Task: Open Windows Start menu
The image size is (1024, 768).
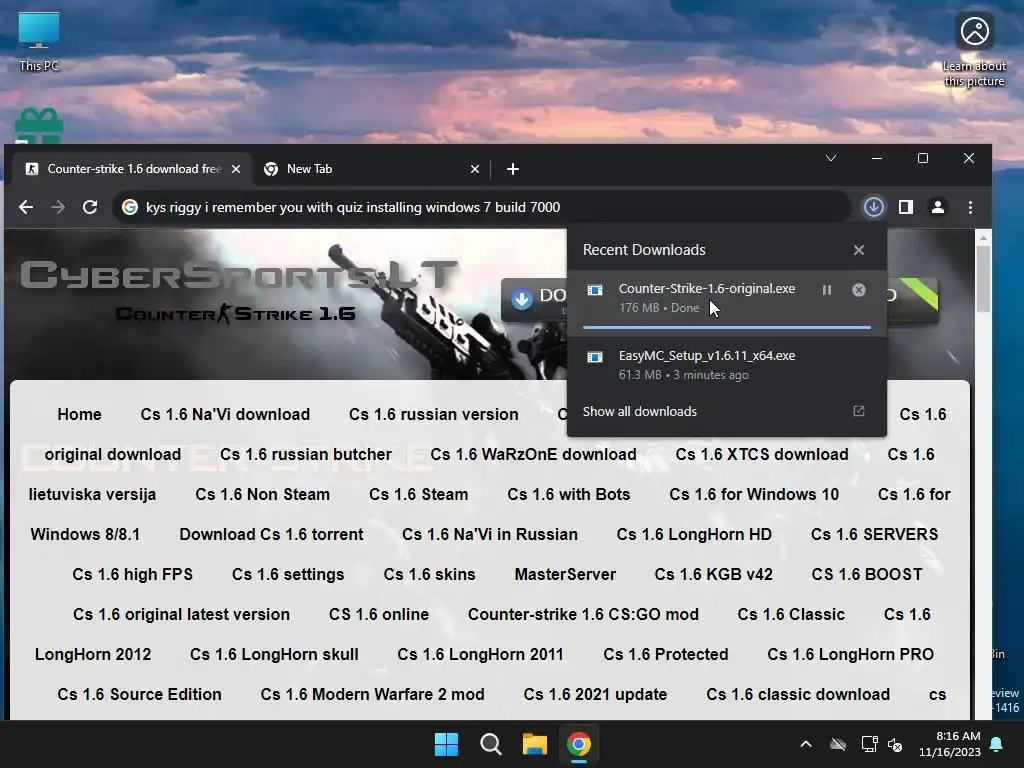Action: click(x=447, y=744)
